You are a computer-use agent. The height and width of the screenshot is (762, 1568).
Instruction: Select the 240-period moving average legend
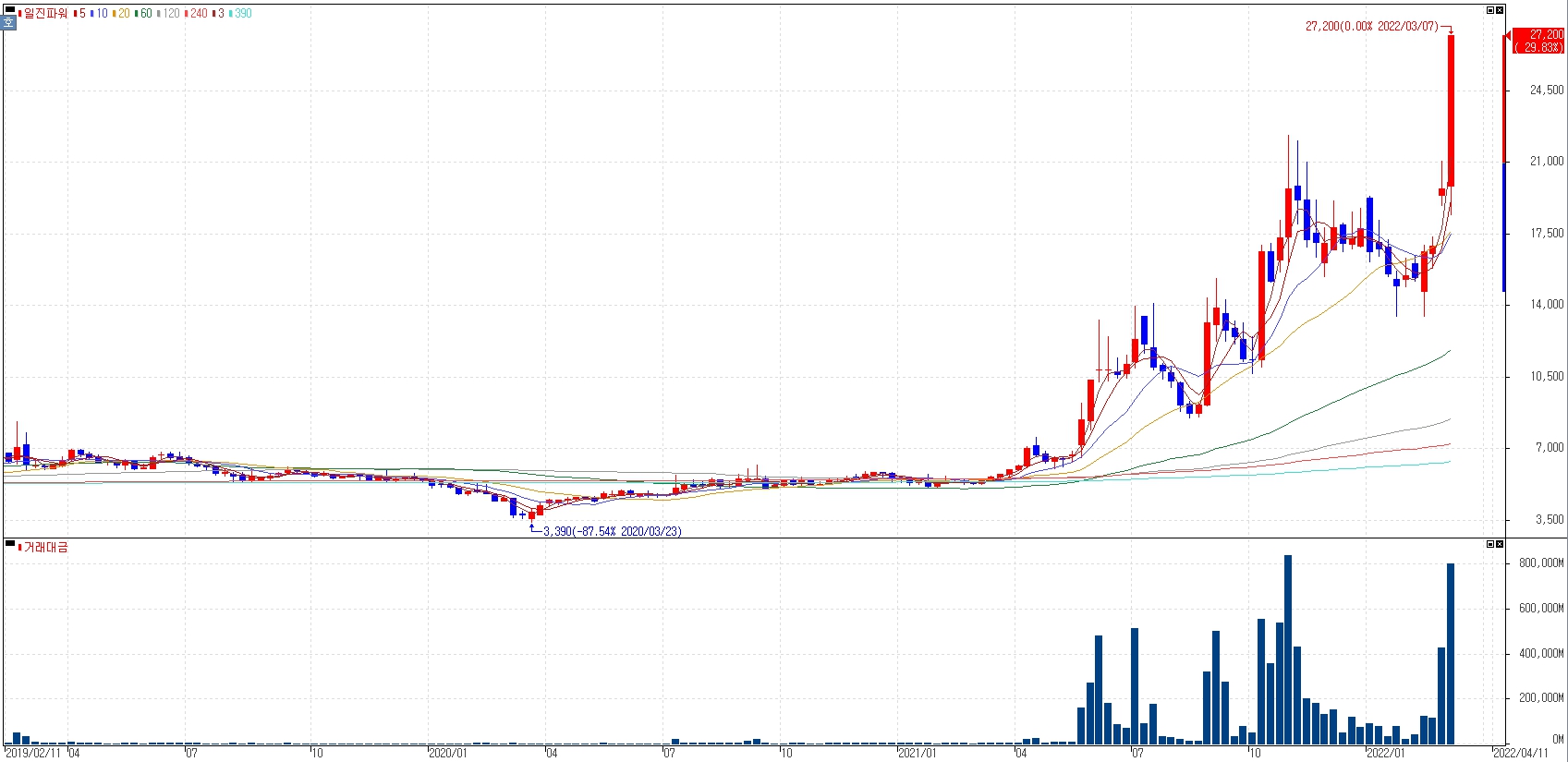(x=196, y=14)
